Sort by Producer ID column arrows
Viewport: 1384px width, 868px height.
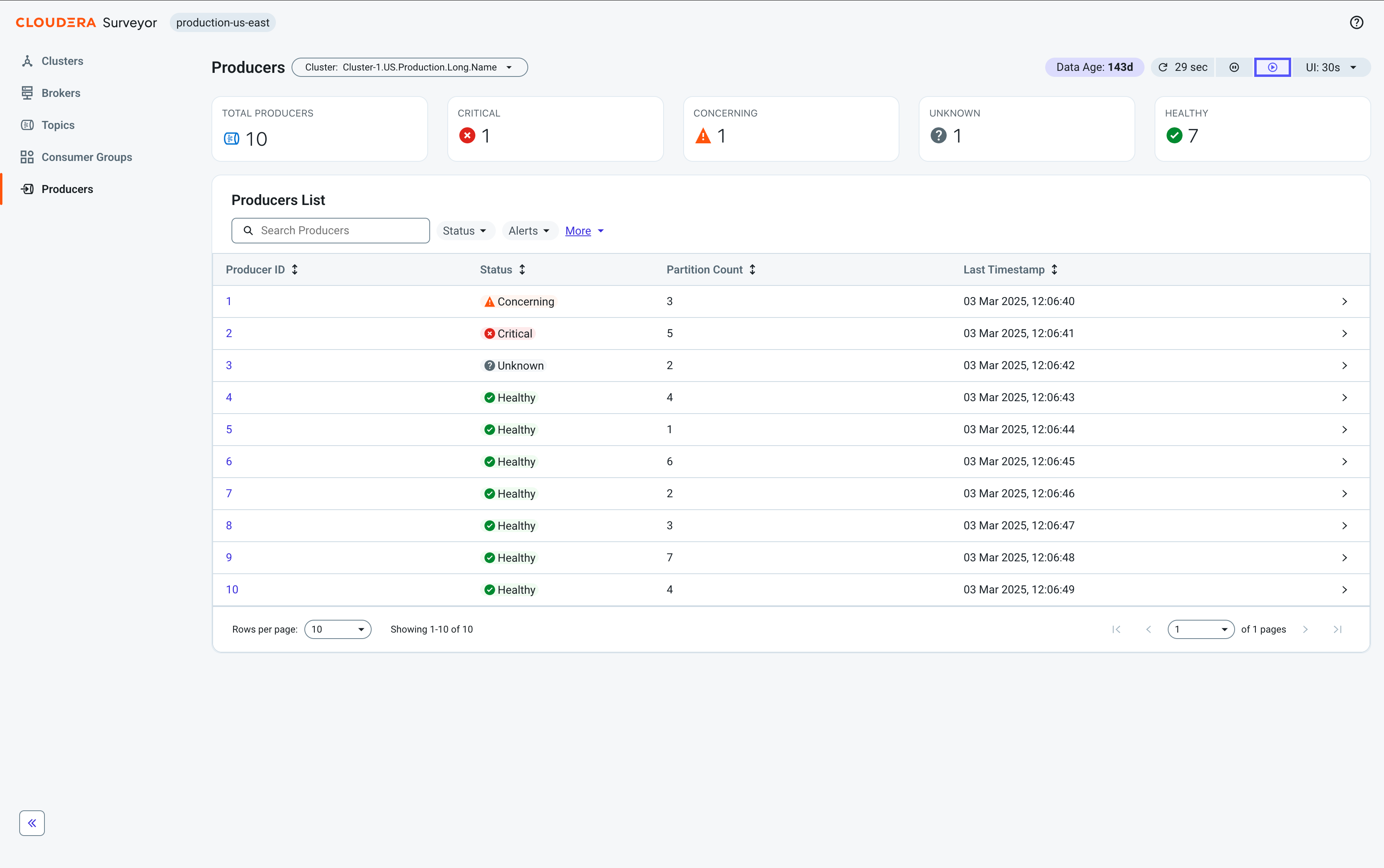coord(295,269)
